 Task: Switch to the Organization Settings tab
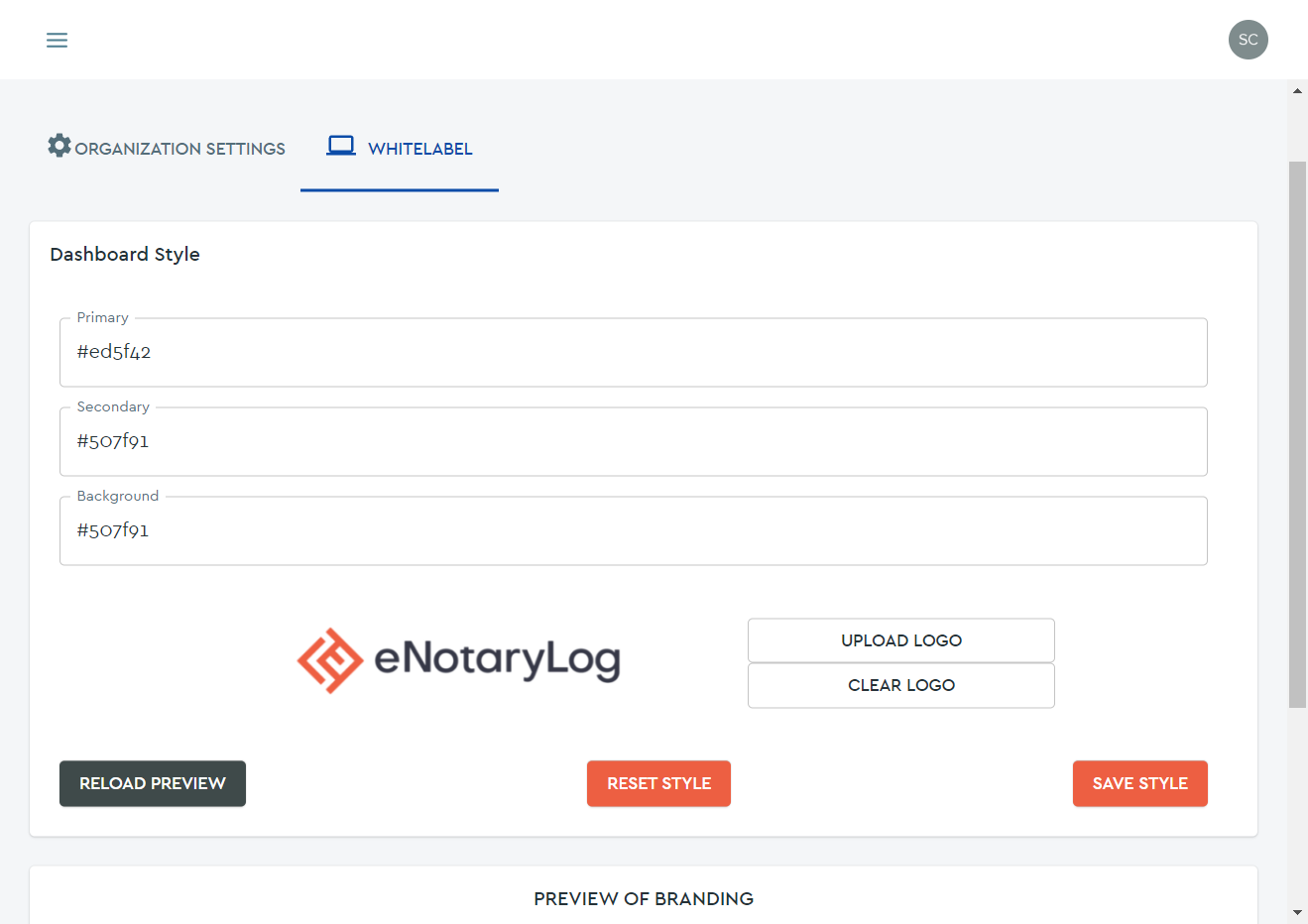click(x=167, y=148)
